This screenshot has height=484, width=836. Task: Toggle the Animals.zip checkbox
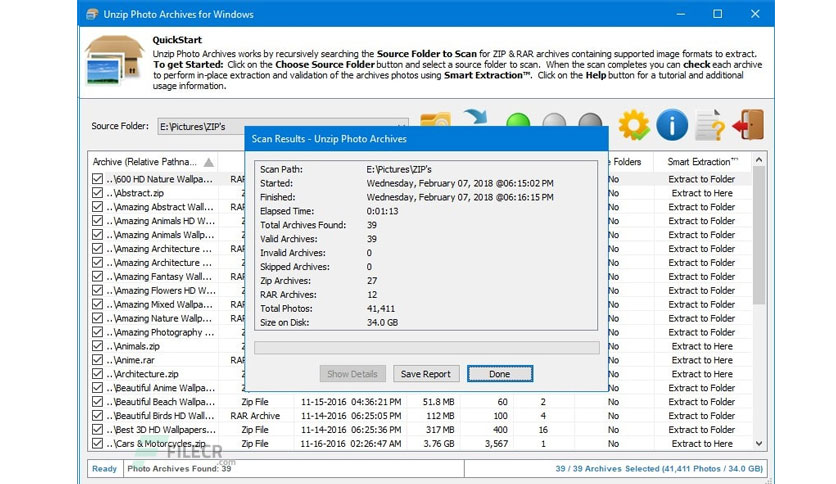coord(97,345)
